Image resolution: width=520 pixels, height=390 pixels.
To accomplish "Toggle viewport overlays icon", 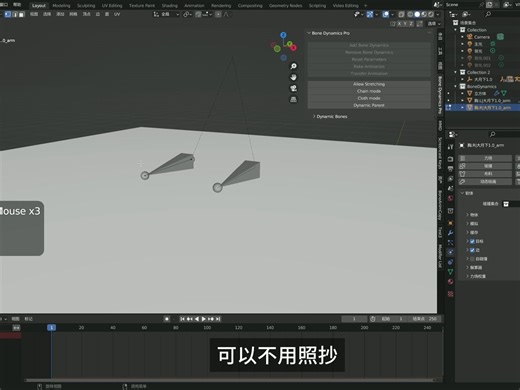I will click(x=386, y=14).
